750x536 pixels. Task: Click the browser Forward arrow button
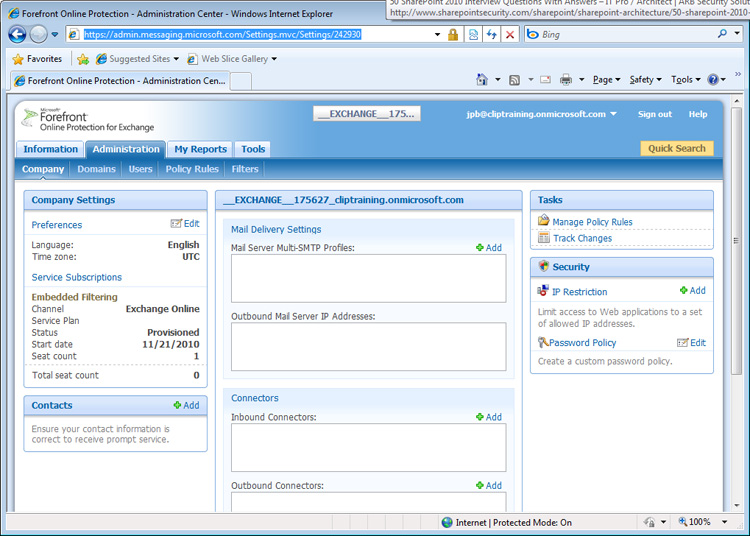[38, 34]
